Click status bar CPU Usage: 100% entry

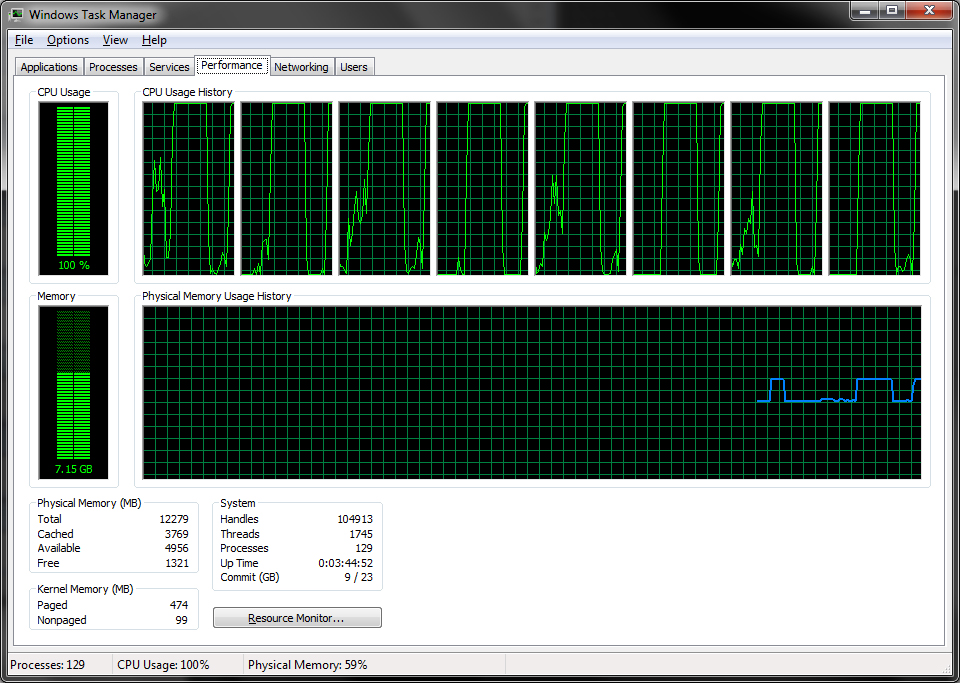[163, 665]
